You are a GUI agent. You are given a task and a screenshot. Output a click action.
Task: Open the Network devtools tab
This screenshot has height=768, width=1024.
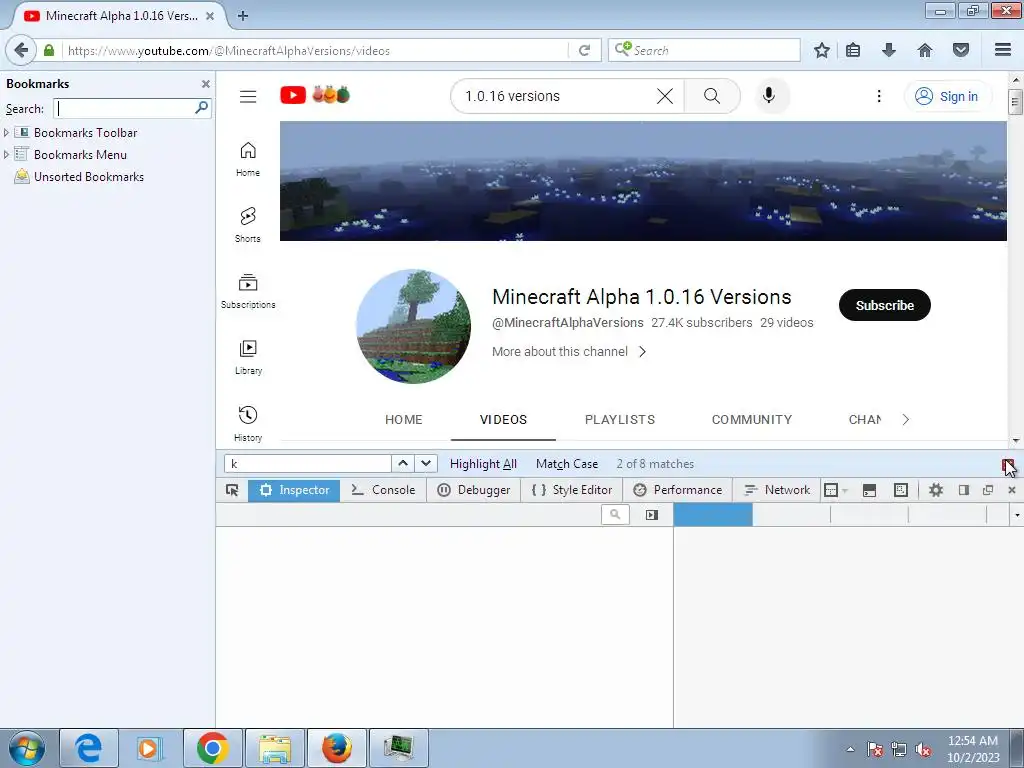coord(776,490)
